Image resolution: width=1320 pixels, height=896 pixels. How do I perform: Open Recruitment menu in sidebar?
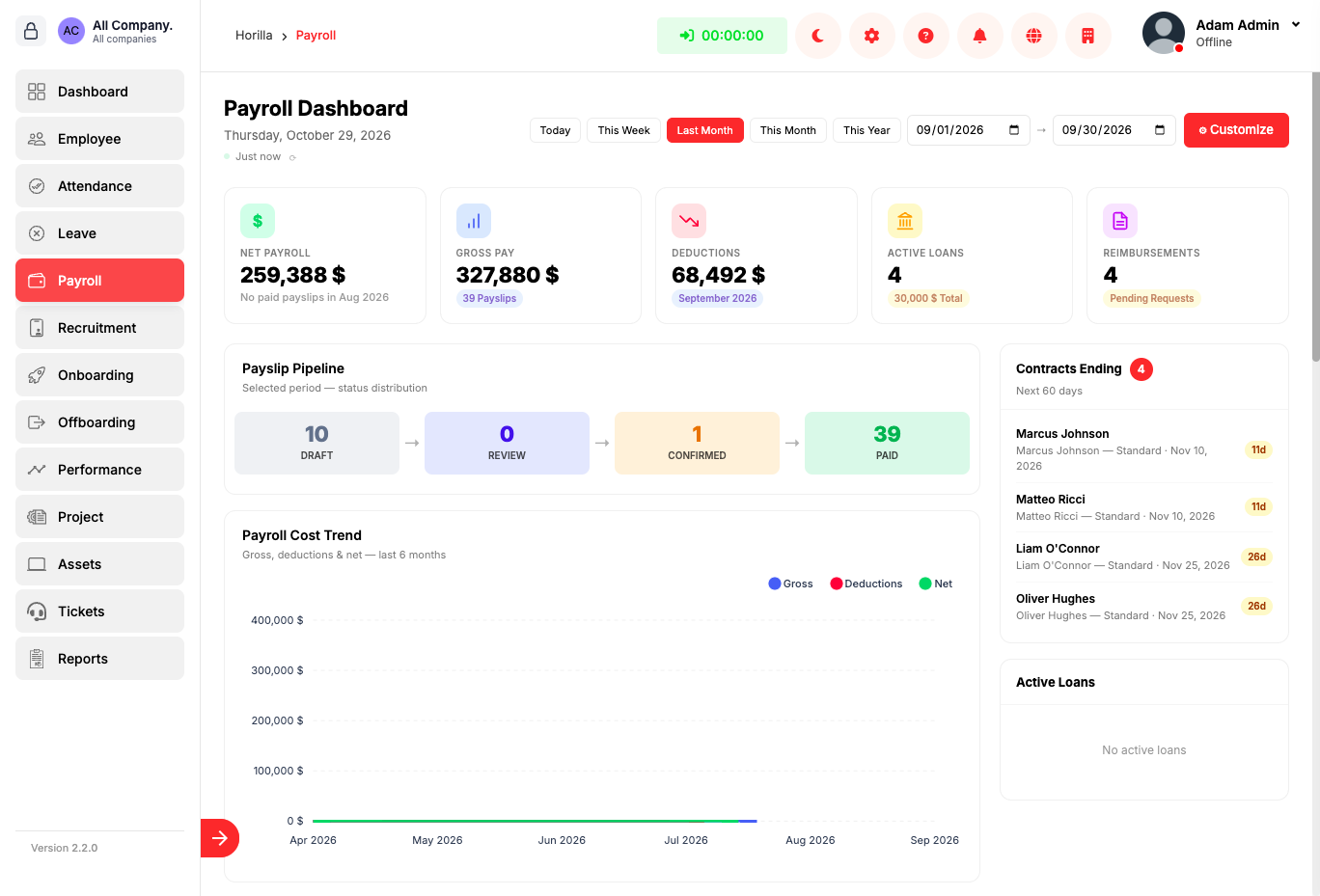pos(99,327)
